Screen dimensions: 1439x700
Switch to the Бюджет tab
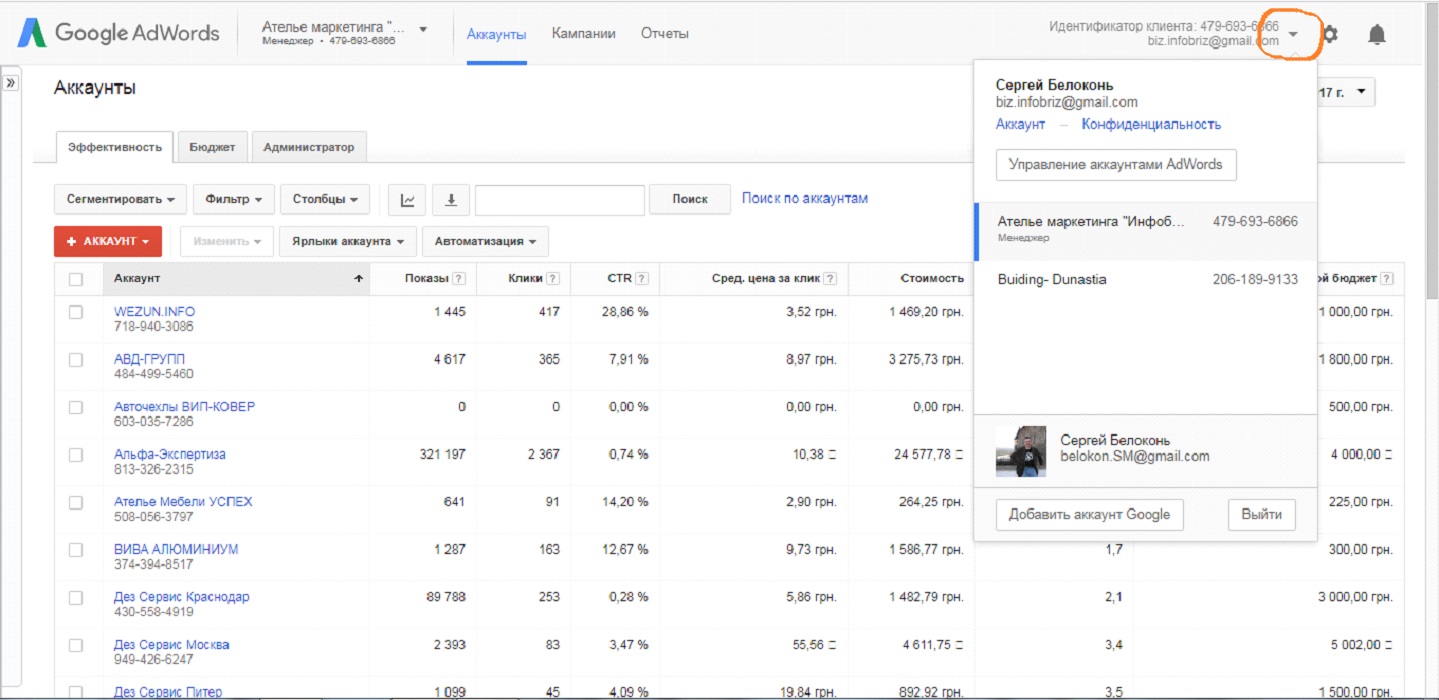(x=212, y=147)
